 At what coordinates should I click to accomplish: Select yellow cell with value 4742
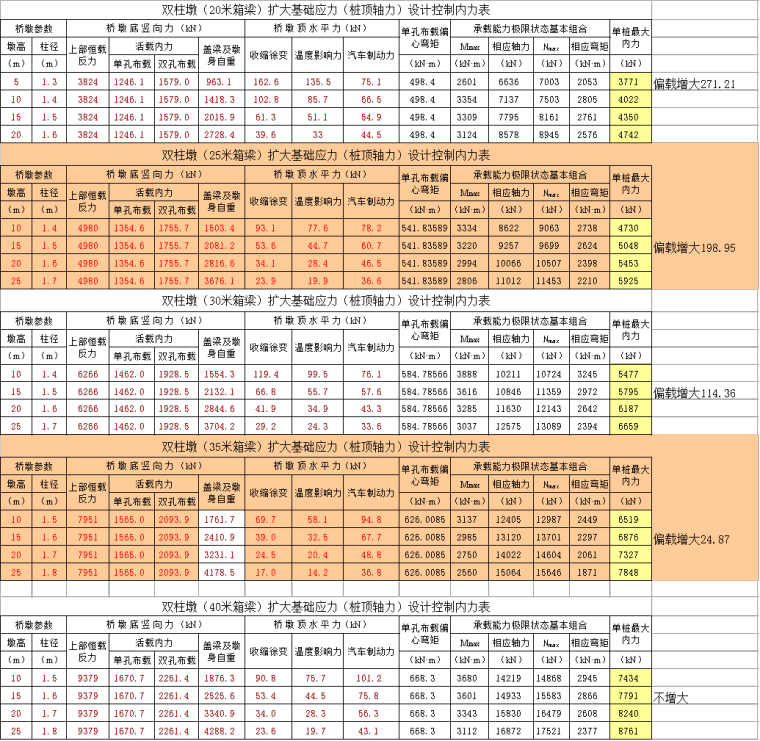[x=630, y=135]
